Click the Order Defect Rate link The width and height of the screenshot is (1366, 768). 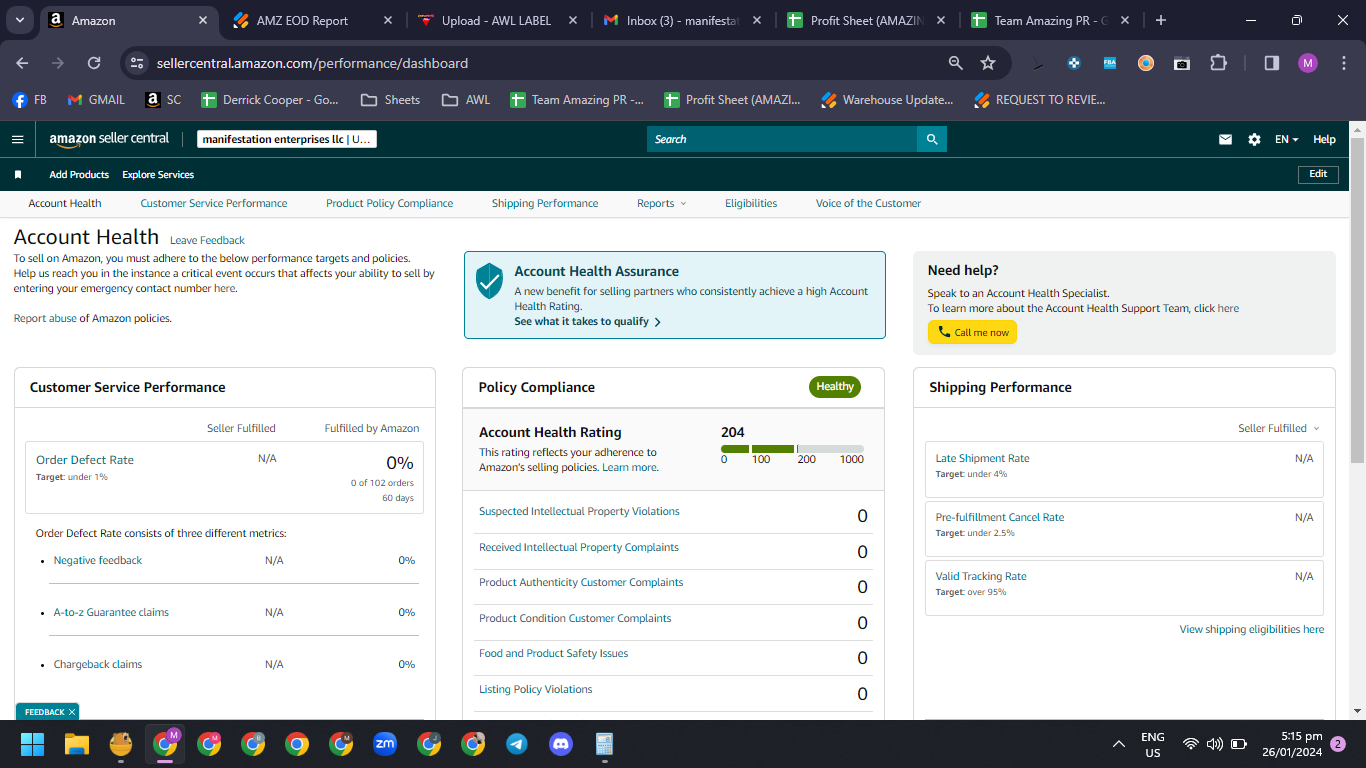(x=85, y=460)
